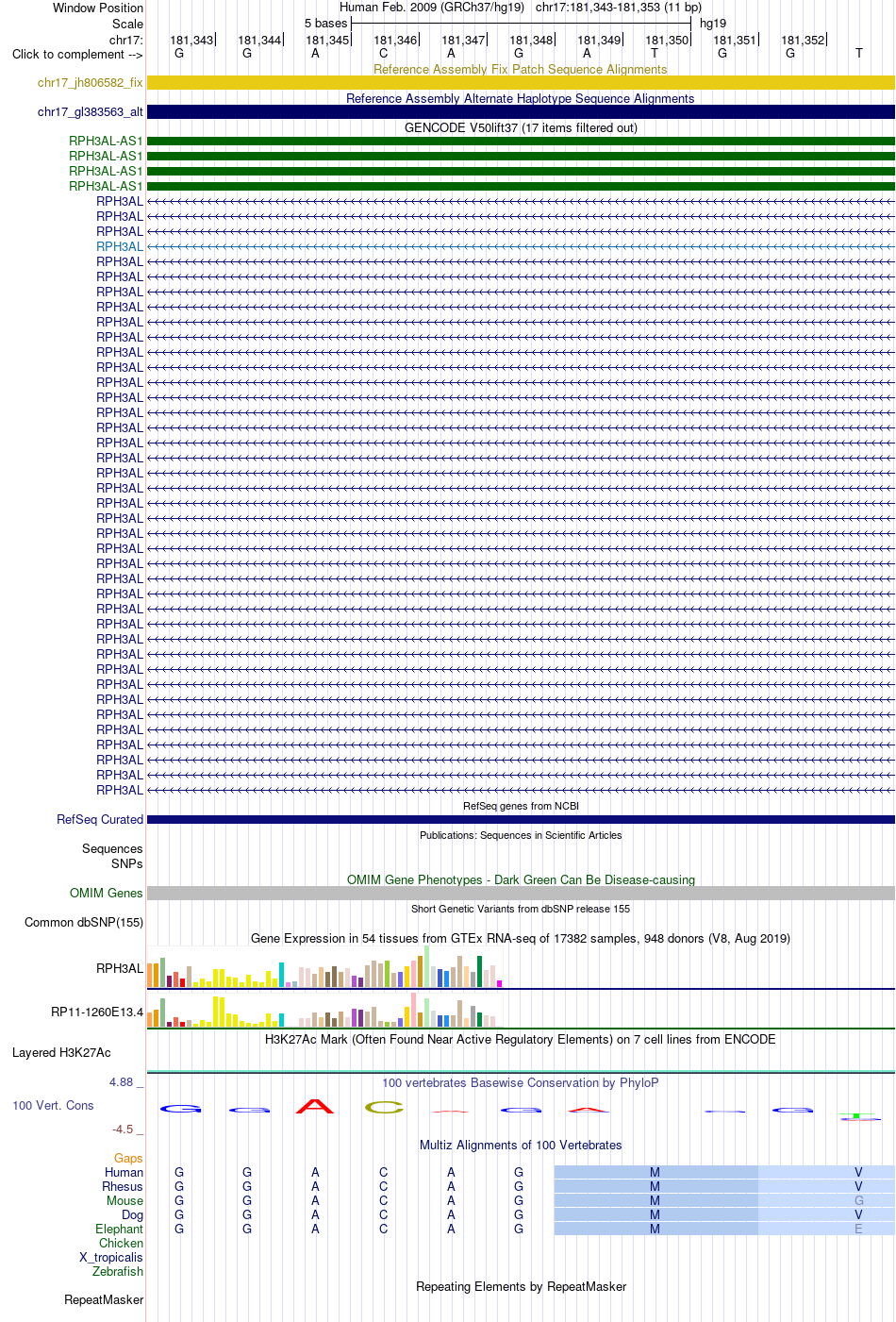Click the gray G codon in the Mouse row
The width and height of the screenshot is (896, 1322).
click(858, 1200)
